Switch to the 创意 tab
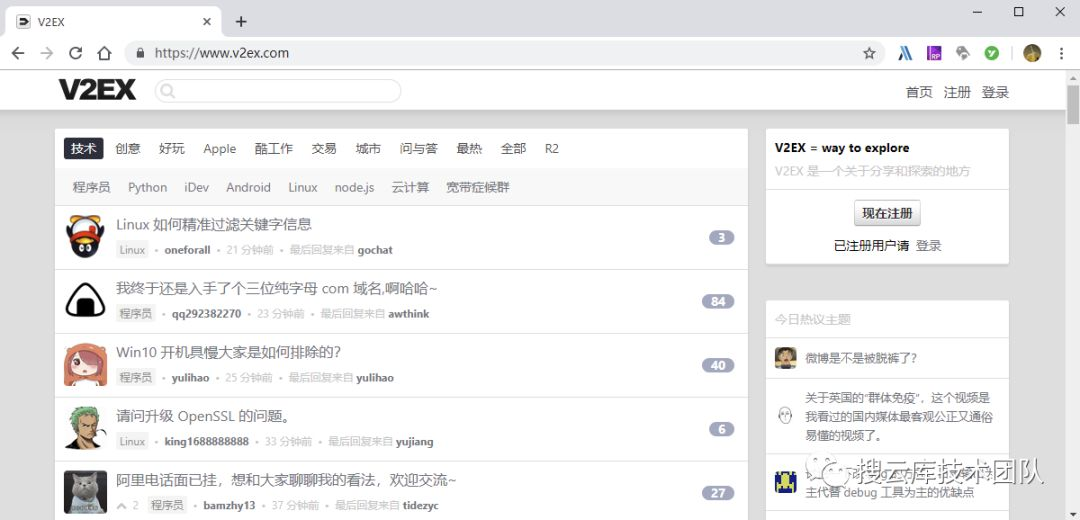 click(x=127, y=148)
